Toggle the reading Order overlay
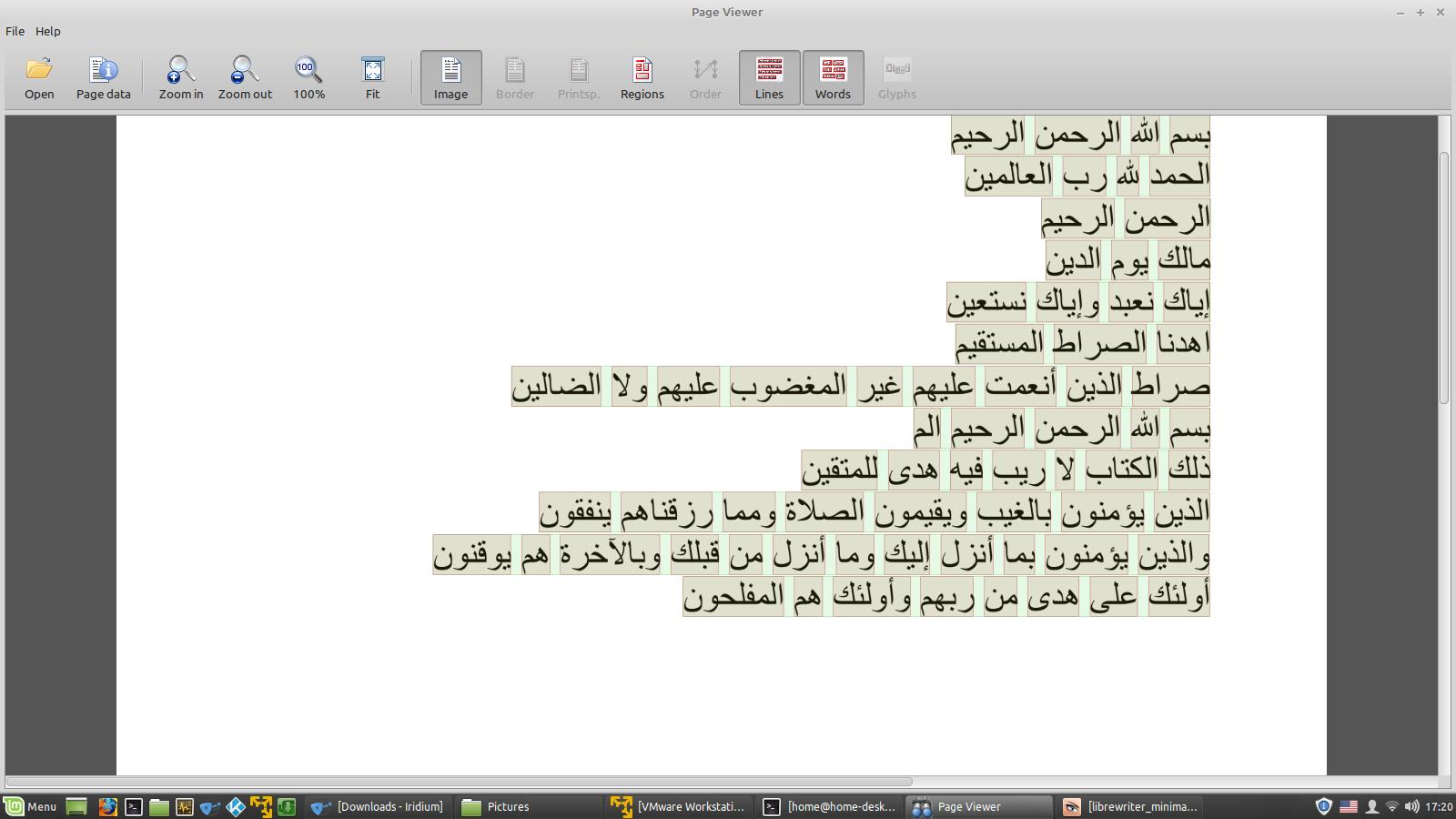1456x819 pixels. (x=705, y=77)
